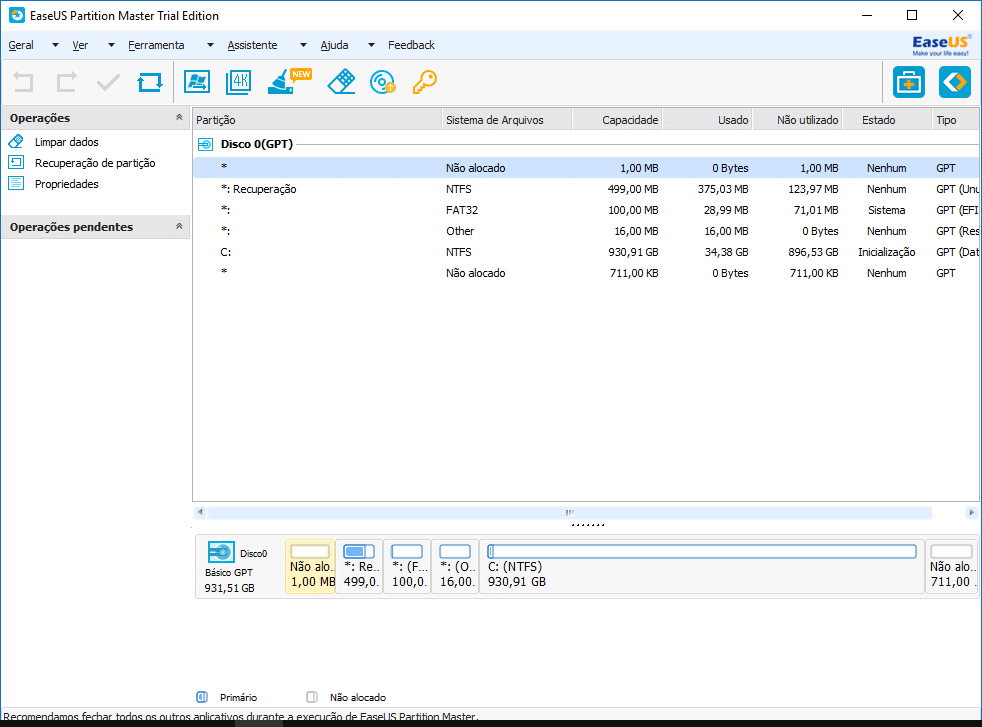The height and width of the screenshot is (727, 982).
Task: Launch the Cleanup tool with NEW badge
Action: click(x=289, y=82)
